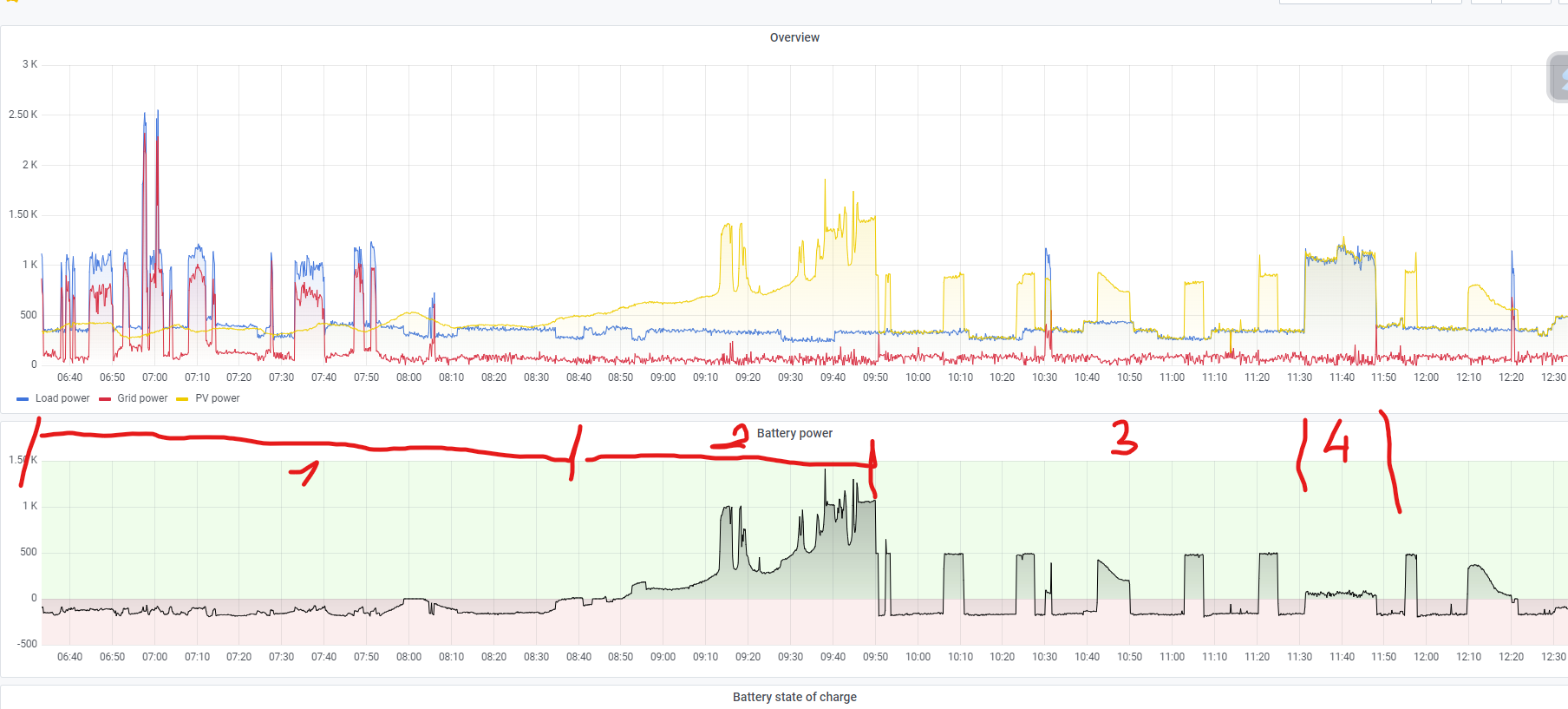Toggle the Load power series in legend
This screenshot has height=709, width=1568.
coord(62,398)
